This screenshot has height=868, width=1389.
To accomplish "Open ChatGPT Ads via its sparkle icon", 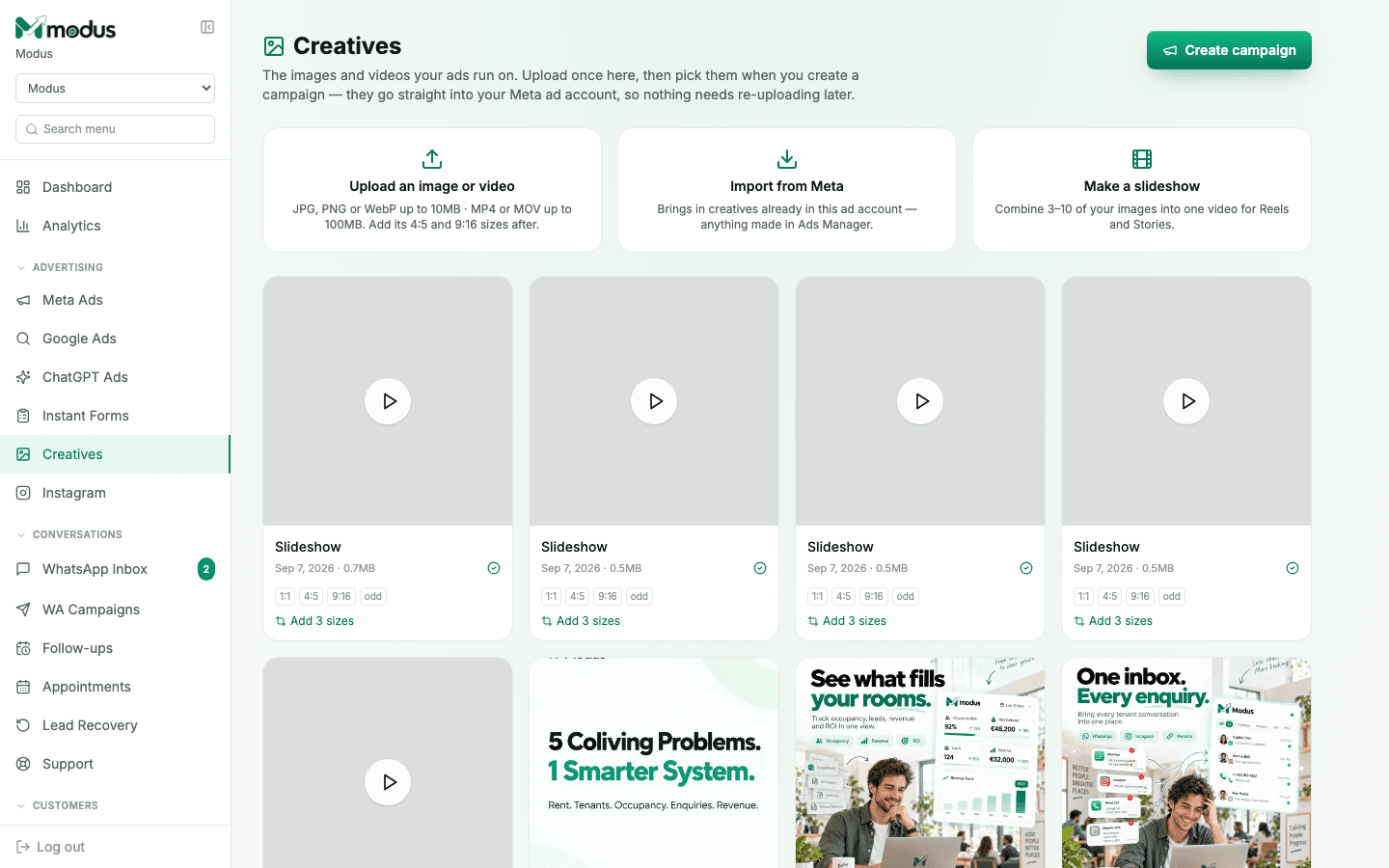I will pyautogui.click(x=23, y=377).
